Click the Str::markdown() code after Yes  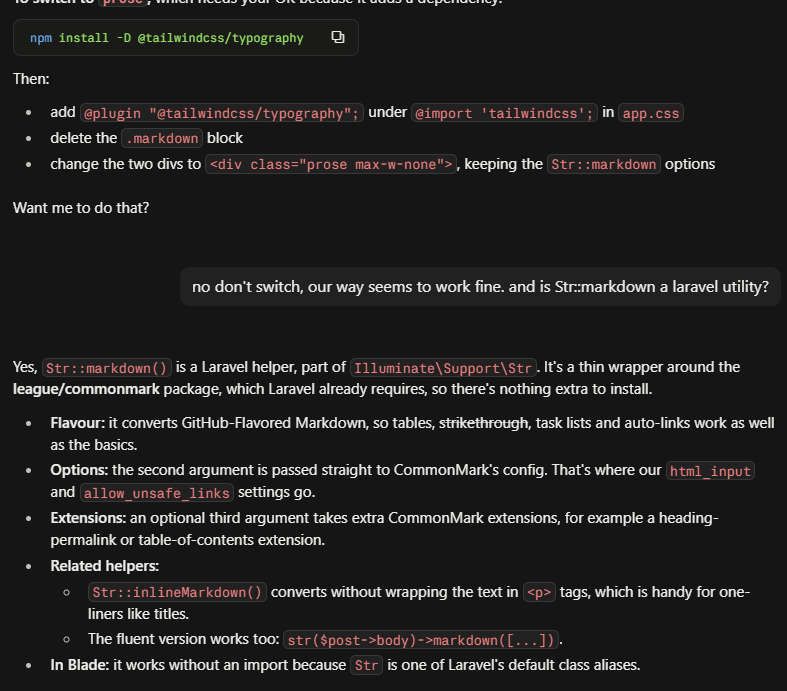[x=106, y=368]
